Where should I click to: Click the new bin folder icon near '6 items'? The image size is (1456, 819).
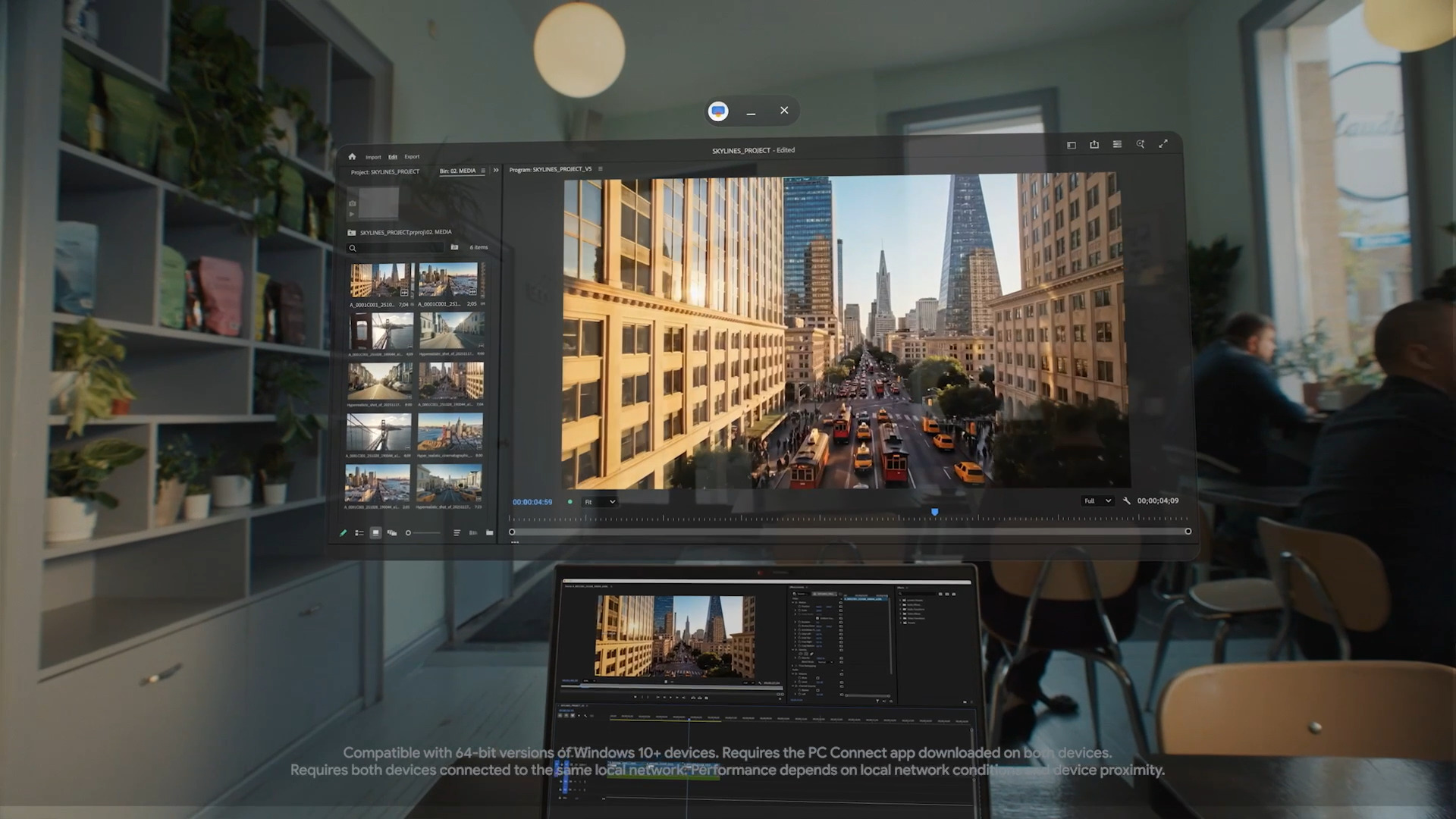tap(454, 248)
